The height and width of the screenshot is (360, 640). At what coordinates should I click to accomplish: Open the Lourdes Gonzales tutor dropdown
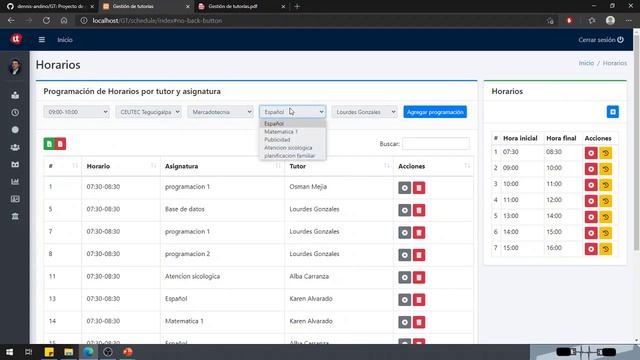tap(364, 112)
